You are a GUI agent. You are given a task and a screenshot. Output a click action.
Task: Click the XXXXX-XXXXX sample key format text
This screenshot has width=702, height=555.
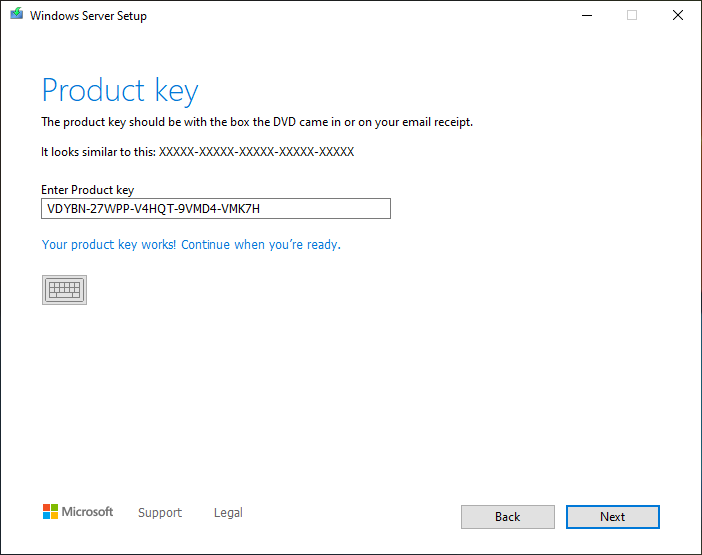point(256,153)
